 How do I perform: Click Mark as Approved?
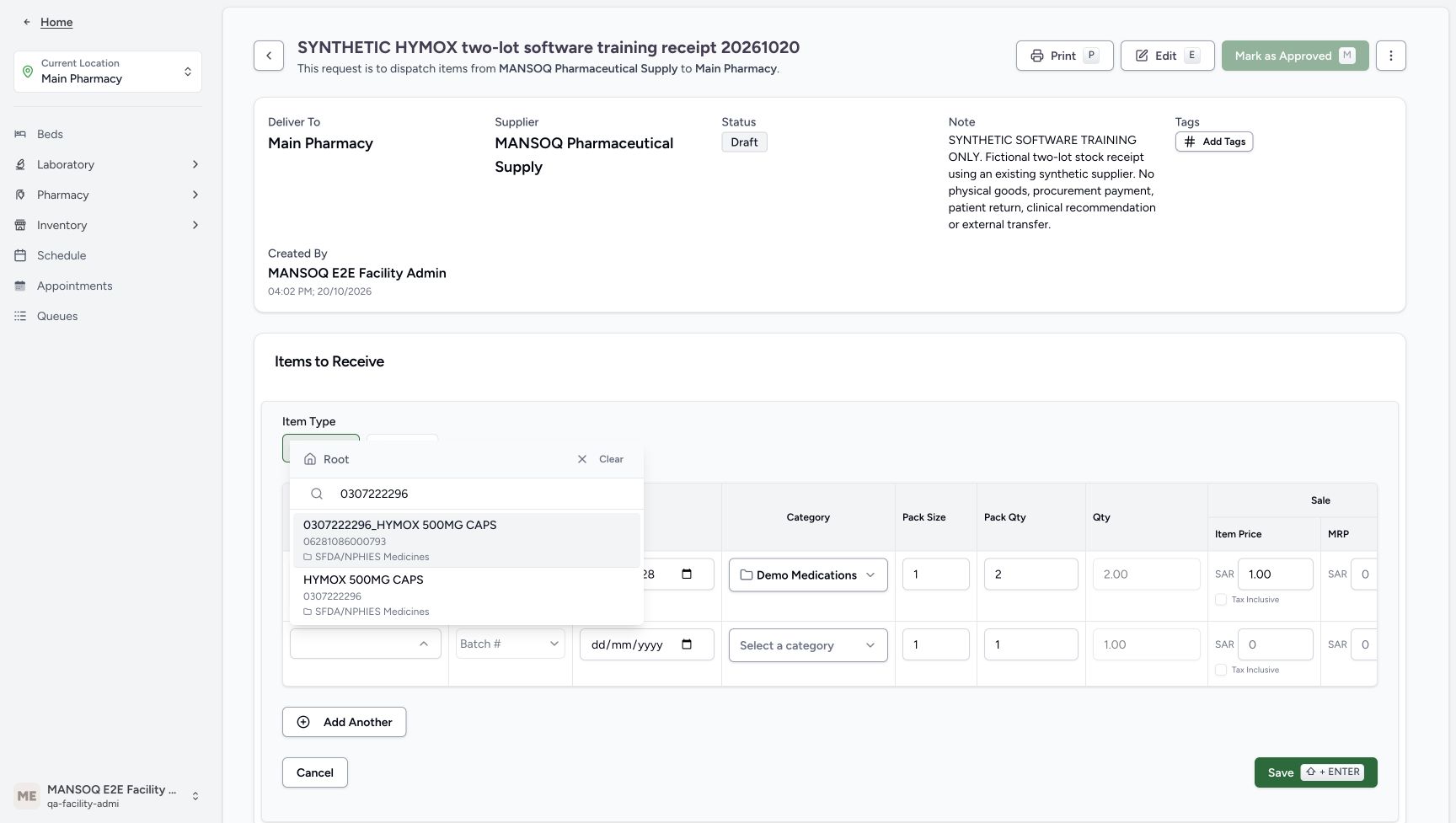click(x=1295, y=56)
